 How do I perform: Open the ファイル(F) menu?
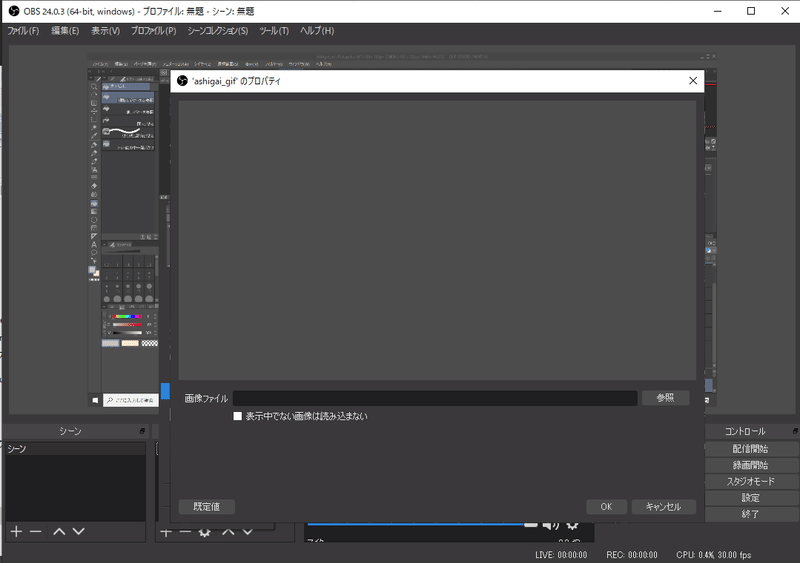[x=23, y=31]
